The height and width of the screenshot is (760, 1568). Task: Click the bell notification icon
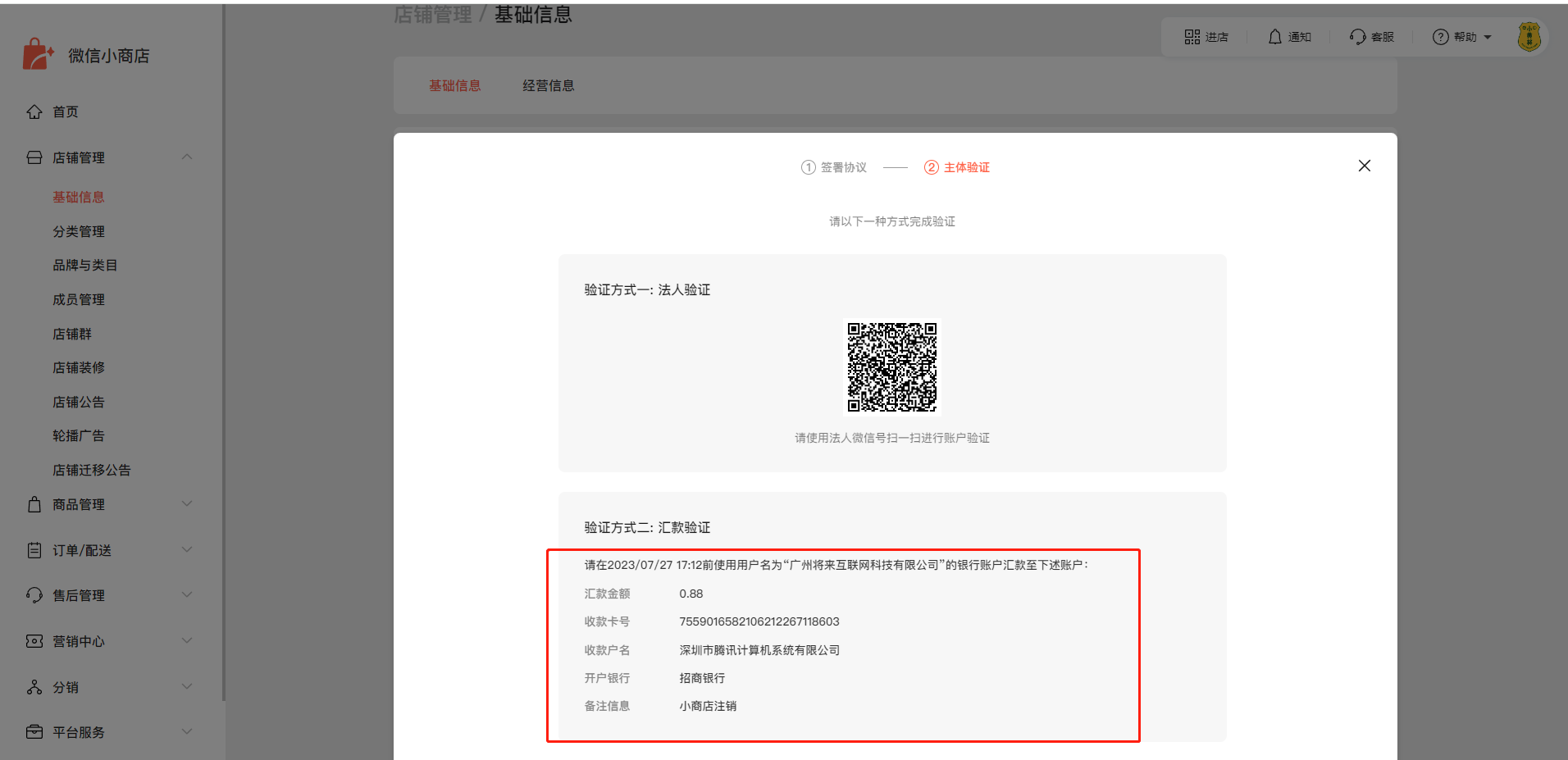pos(1275,37)
